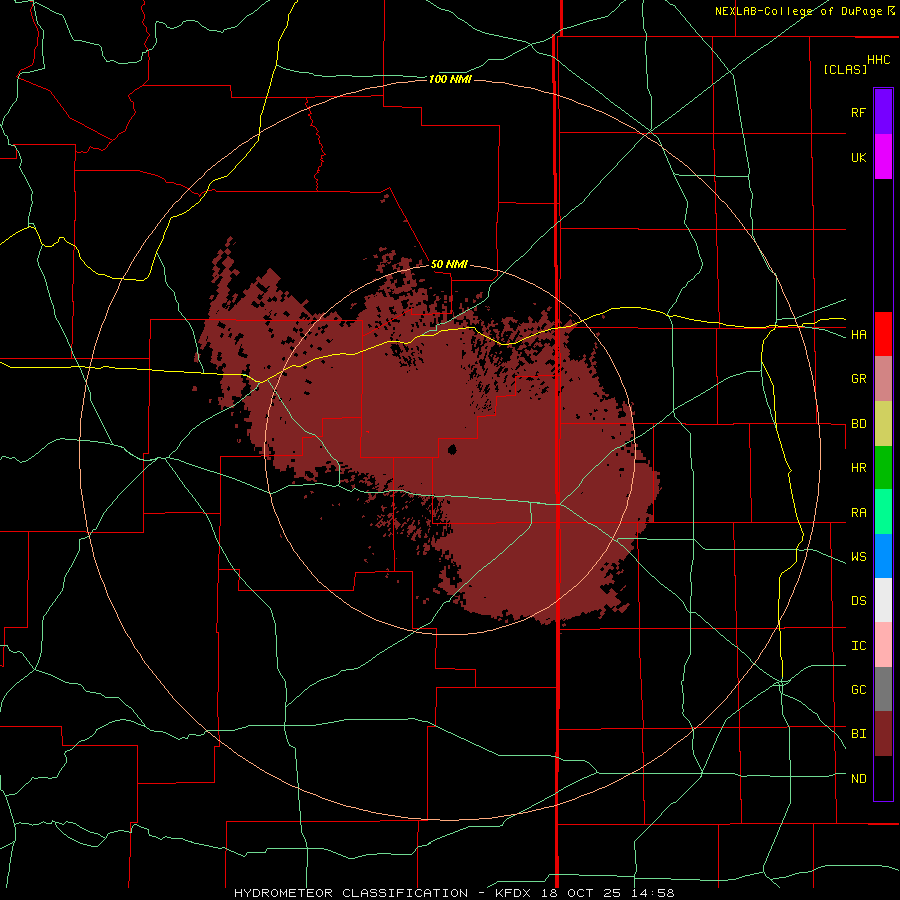900x900 pixels.
Task: Select the BD yellow legend swatch
Action: click(883, 424)
